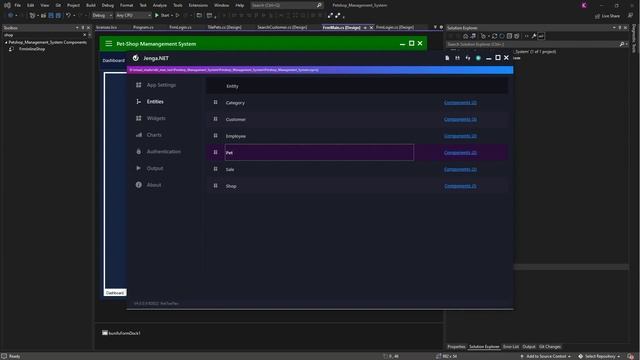This screenshot has height=360, width=640.
Task: Open Components link for Employee entity
Action: click(460, 136)
